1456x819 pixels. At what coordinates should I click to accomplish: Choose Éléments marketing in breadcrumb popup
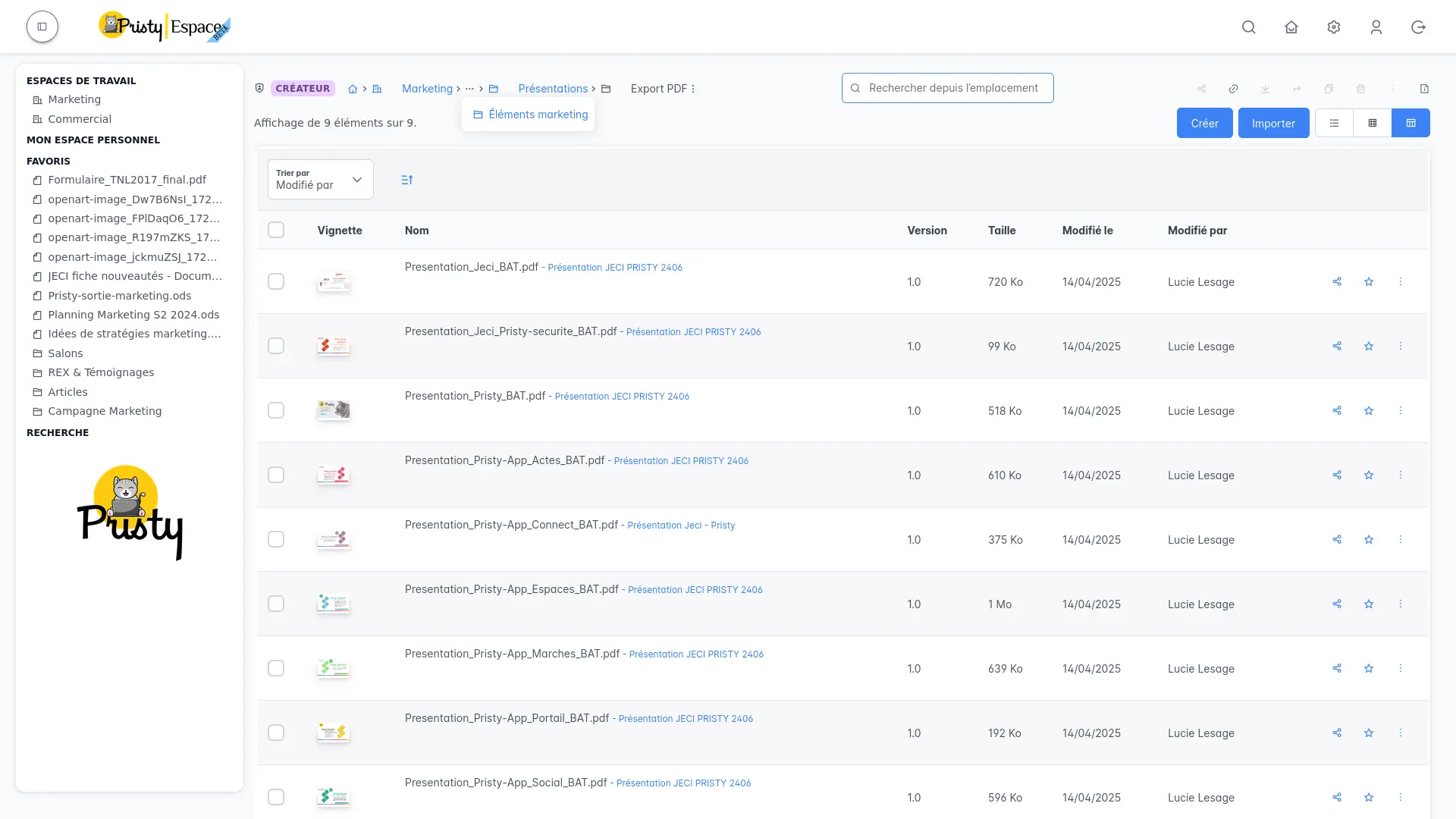point(530,115)
